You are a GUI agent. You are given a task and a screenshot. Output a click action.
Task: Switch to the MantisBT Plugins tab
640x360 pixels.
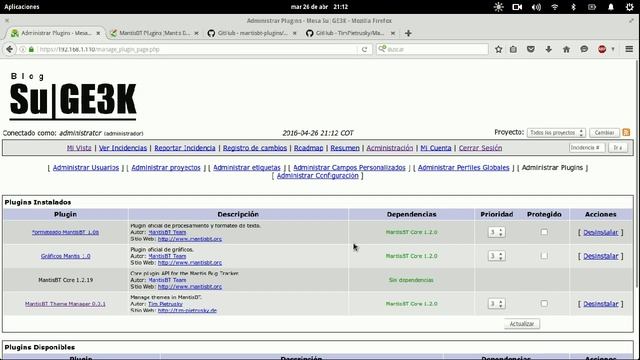154,33
